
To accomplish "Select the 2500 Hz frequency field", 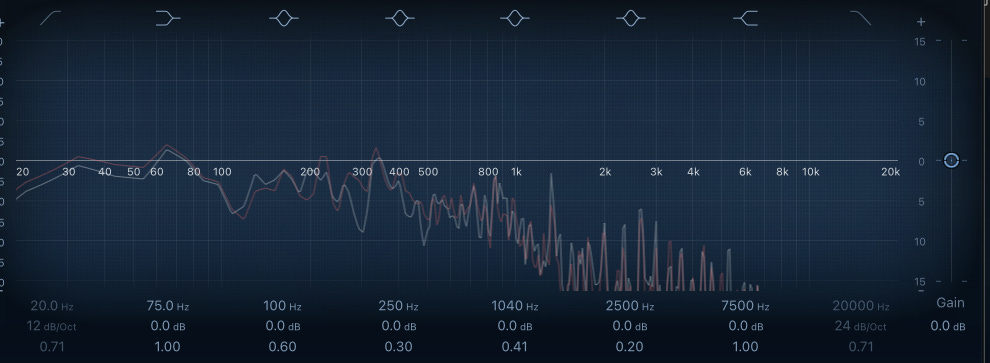I will point(631,306).
